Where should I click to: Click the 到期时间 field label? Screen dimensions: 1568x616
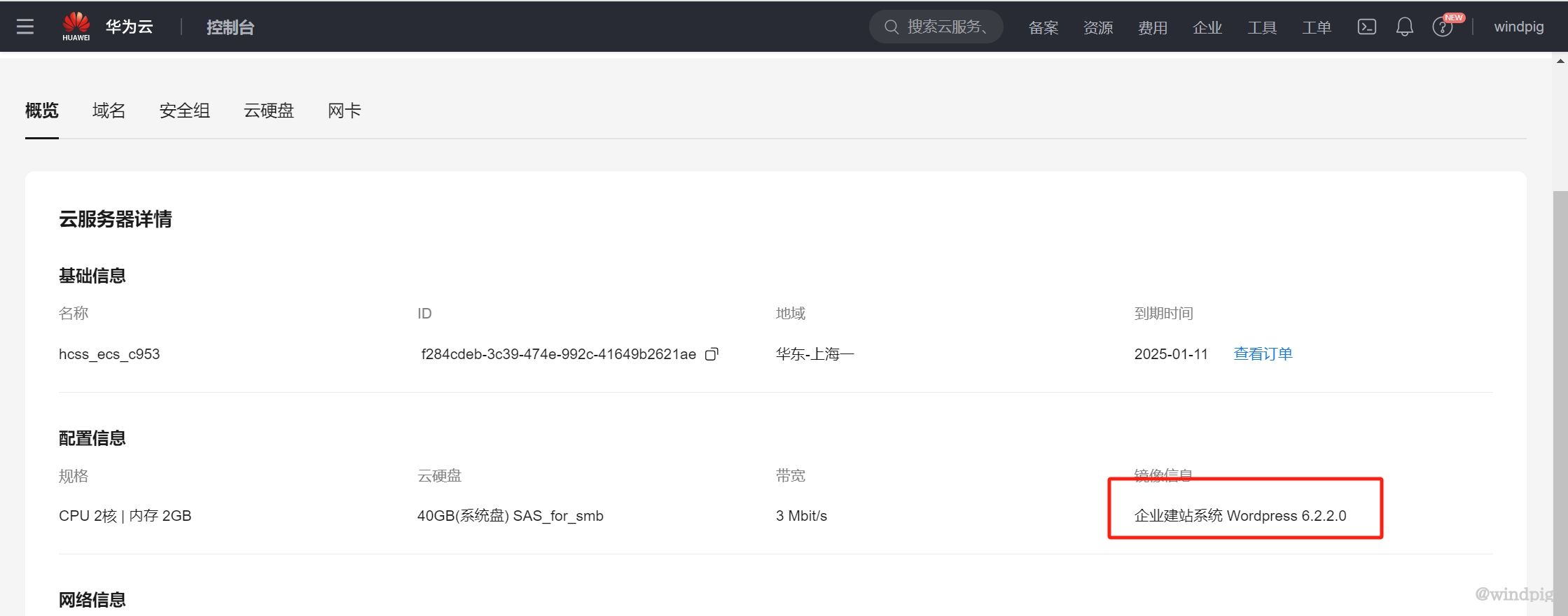click(x=1164, y=314)
